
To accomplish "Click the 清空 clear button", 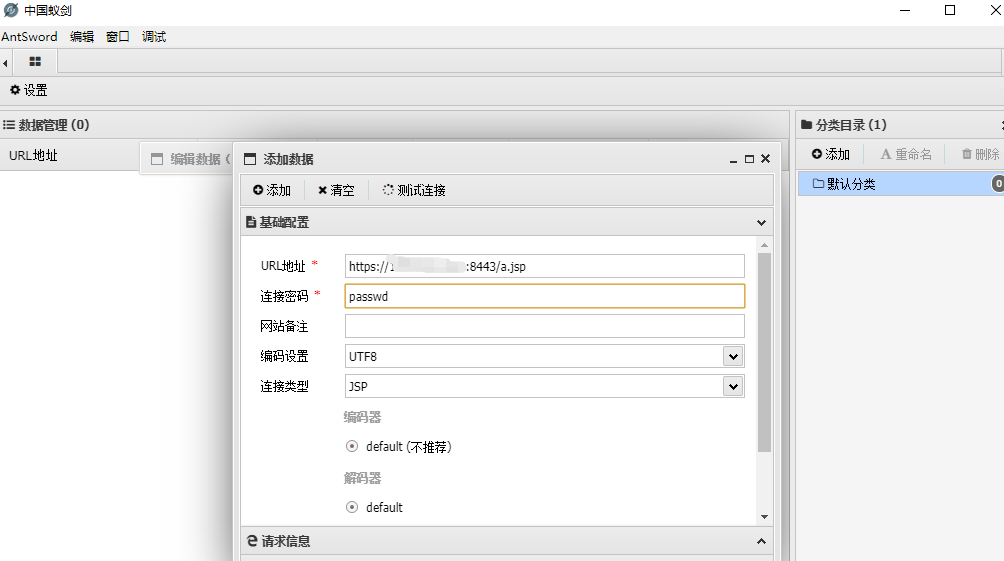I will click(x=336, y=190).
